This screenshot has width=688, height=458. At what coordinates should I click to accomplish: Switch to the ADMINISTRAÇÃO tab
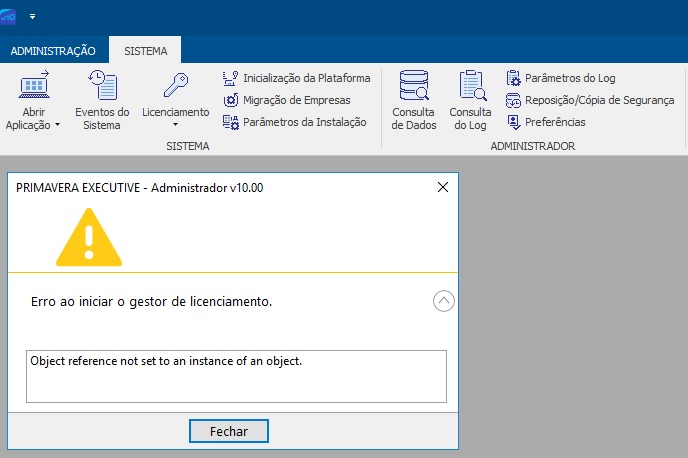coord(53,50)
